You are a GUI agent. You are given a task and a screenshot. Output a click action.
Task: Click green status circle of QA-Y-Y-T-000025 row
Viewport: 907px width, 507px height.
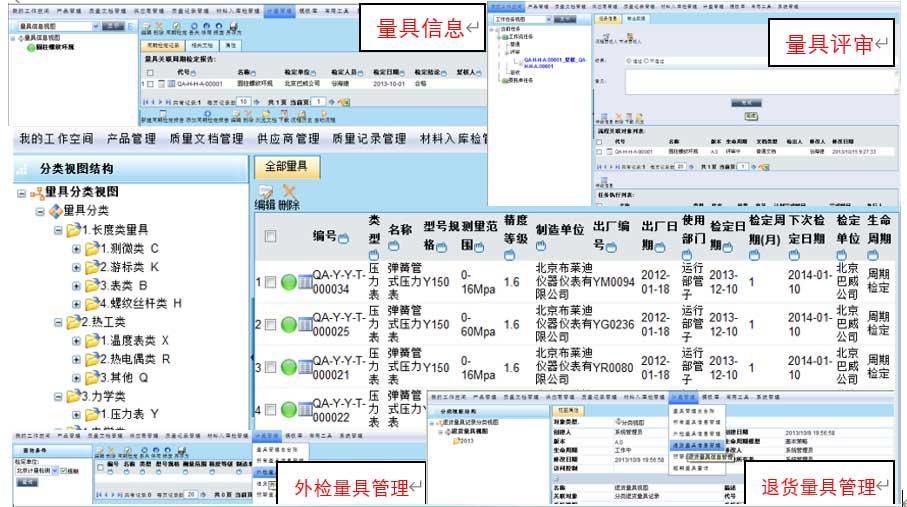pyautogui.click(x=289, y=325)
